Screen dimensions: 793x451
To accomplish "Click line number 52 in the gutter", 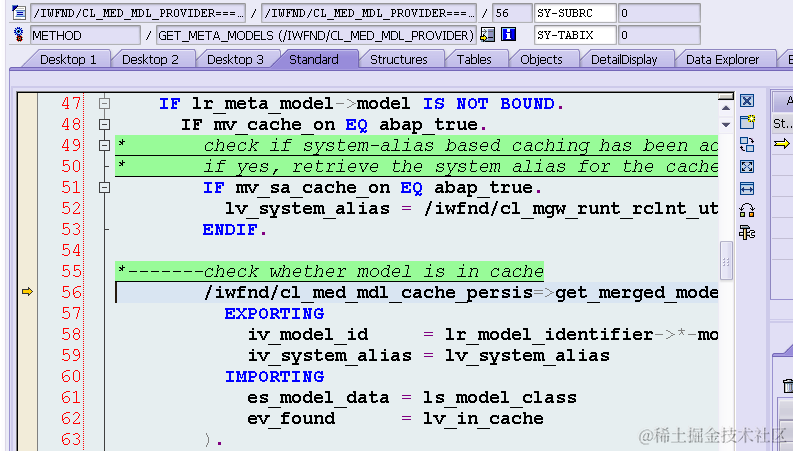I will coord(71,208).
